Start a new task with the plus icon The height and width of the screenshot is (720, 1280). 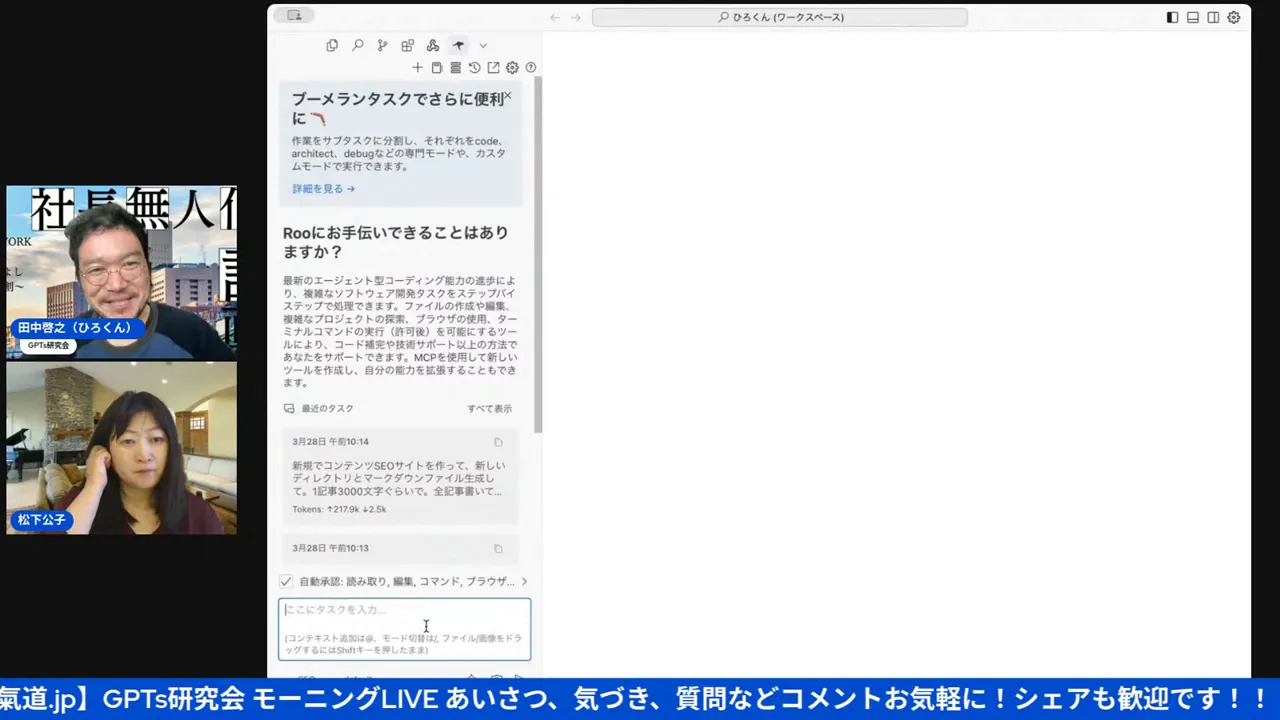click(417, 67)
